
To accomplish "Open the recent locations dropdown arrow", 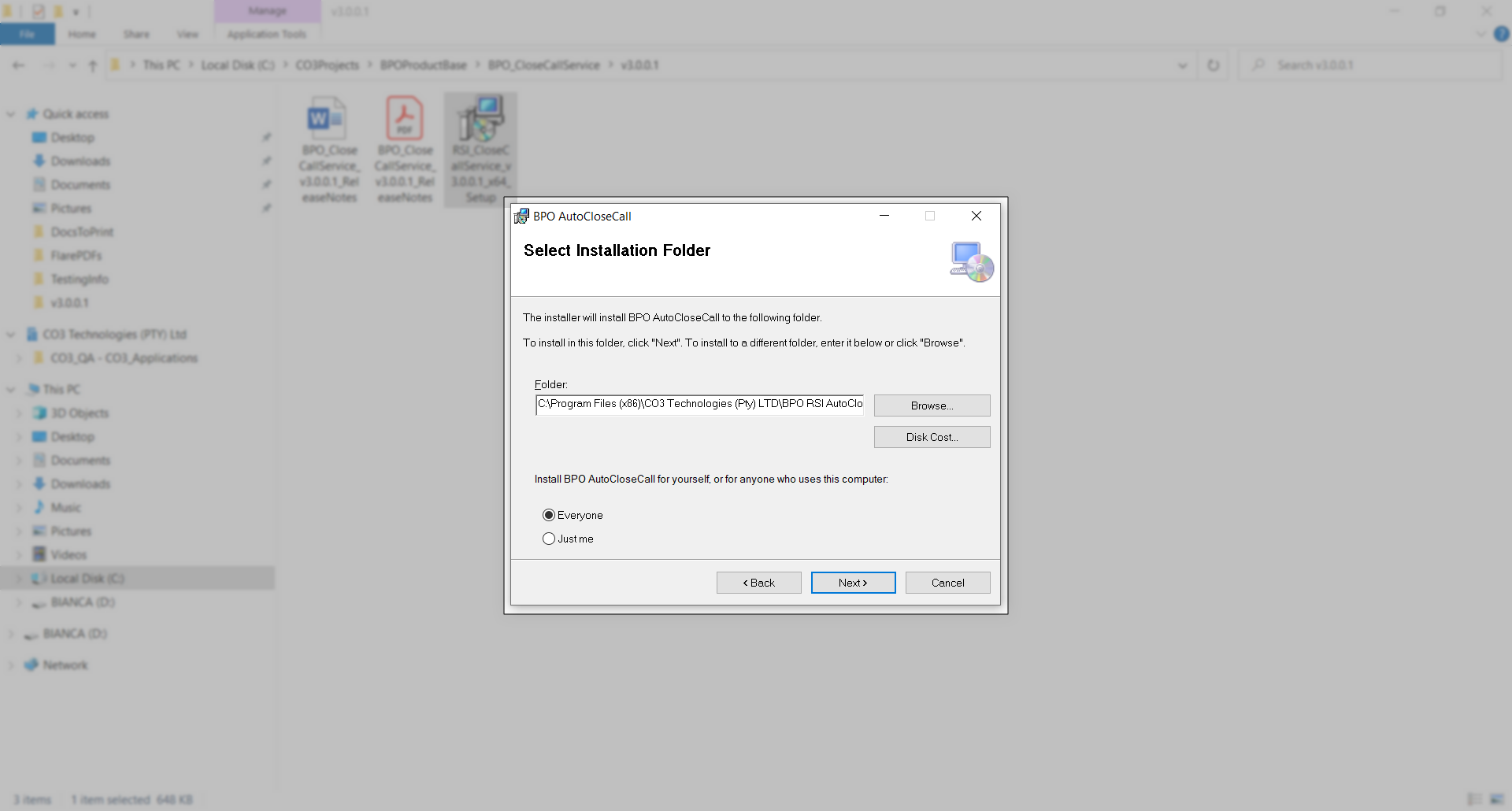I will coord(72,65).
